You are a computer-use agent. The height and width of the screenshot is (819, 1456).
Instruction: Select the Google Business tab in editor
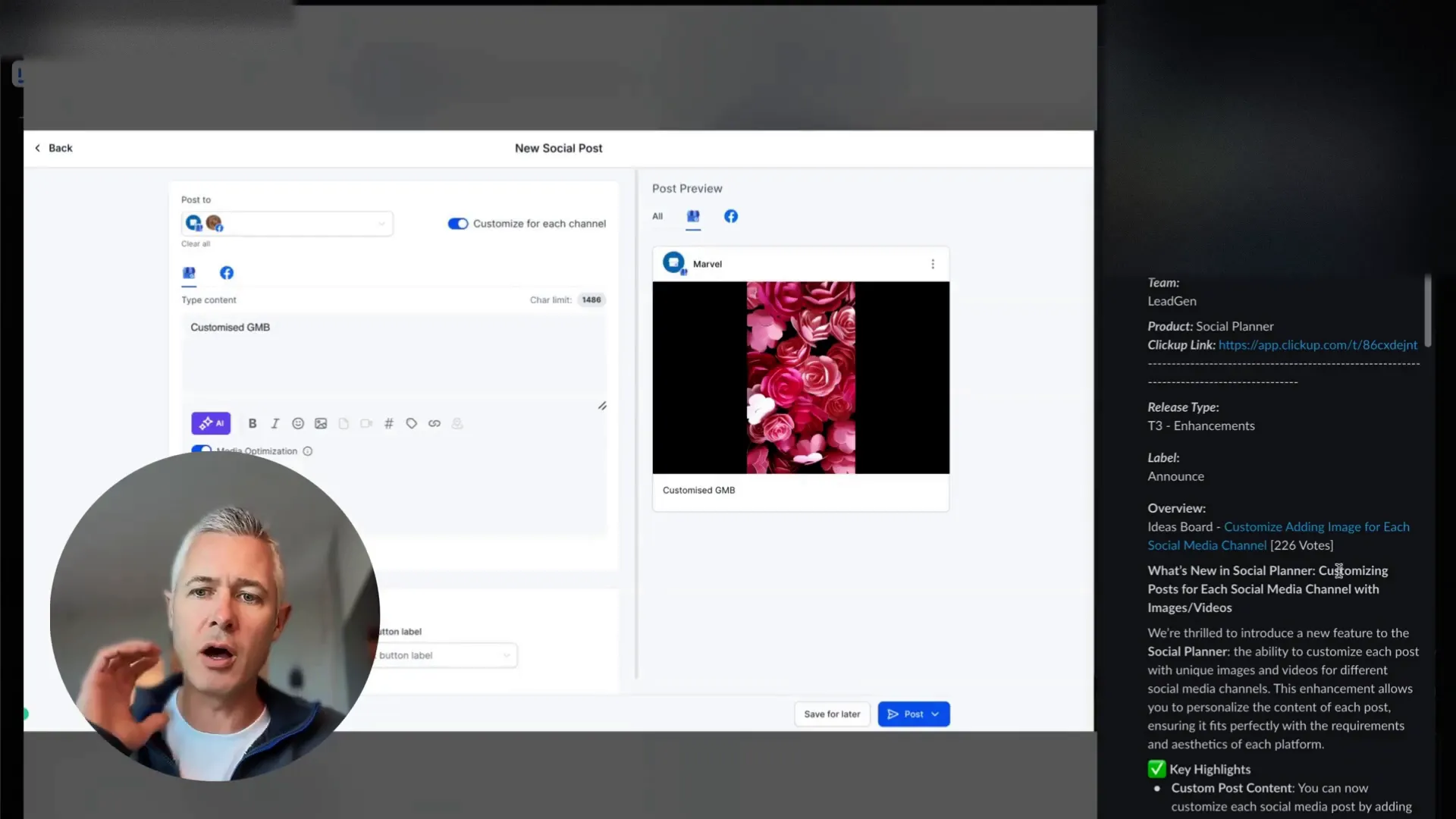coord(189,273)
